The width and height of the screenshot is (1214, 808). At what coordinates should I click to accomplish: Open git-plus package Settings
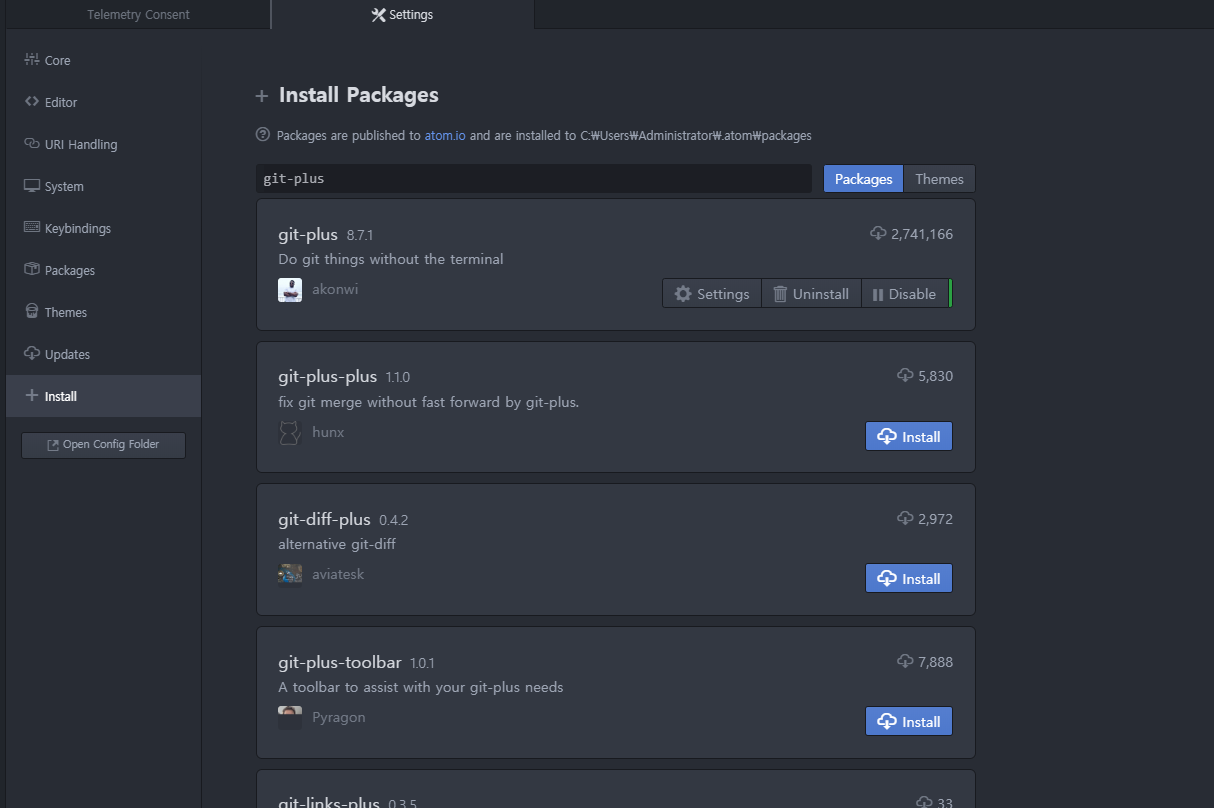click(x=712, y=294)
